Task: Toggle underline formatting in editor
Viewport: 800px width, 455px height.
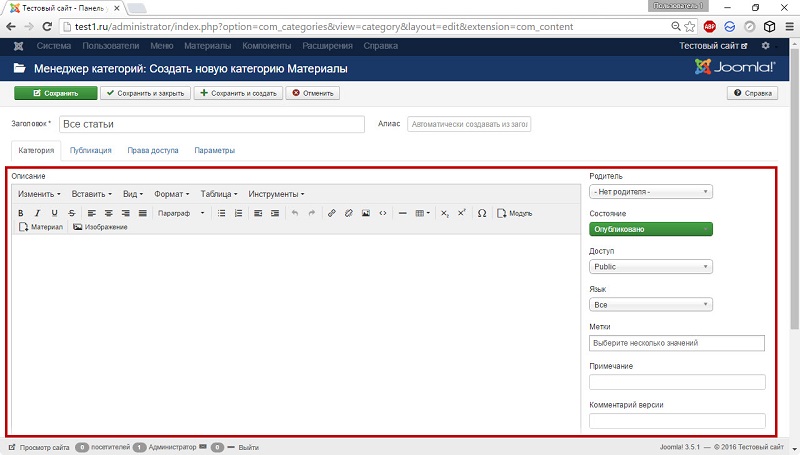Action: (55, 213)
